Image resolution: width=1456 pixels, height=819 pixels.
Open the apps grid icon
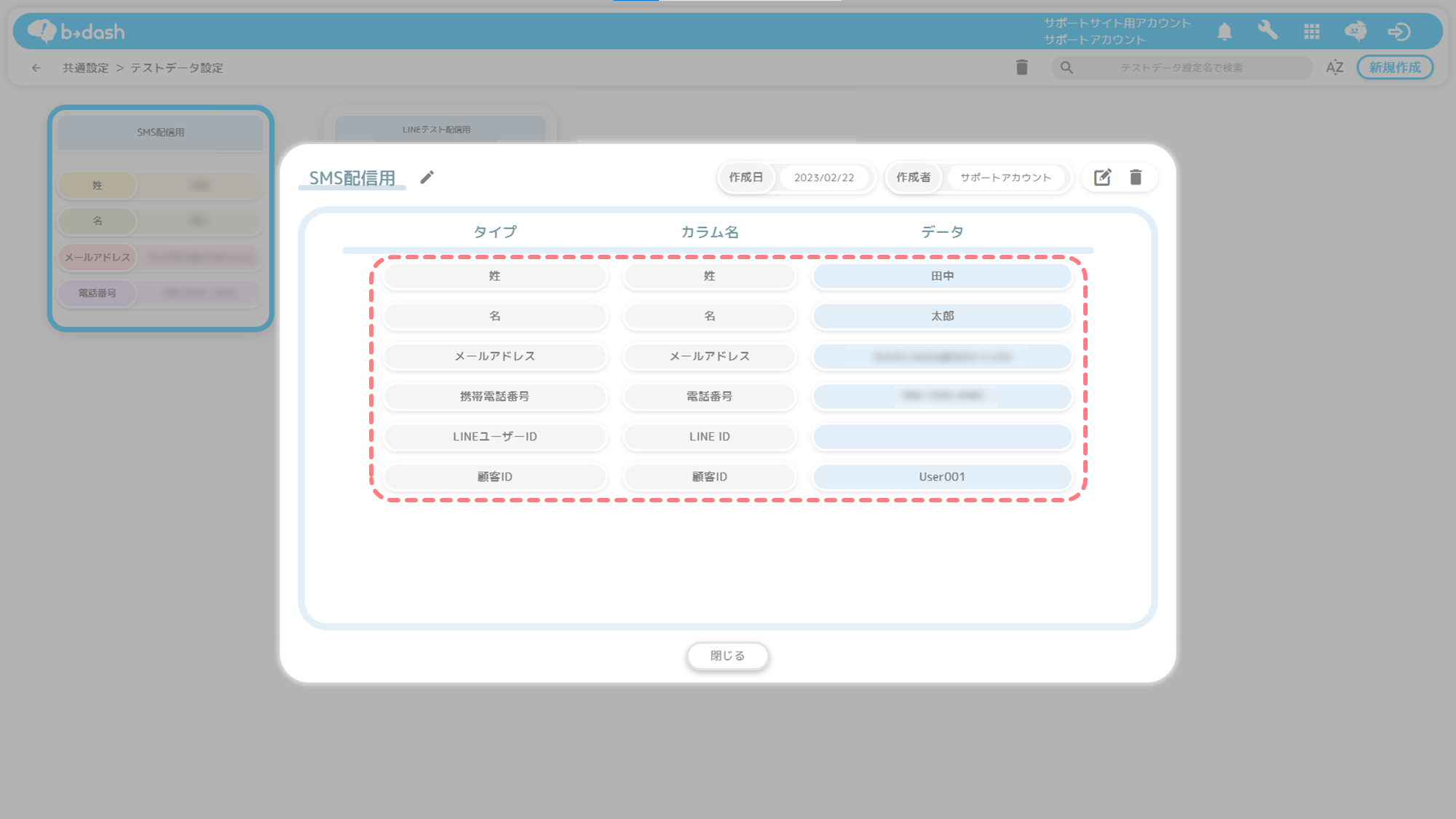[x=1312, y=31]
